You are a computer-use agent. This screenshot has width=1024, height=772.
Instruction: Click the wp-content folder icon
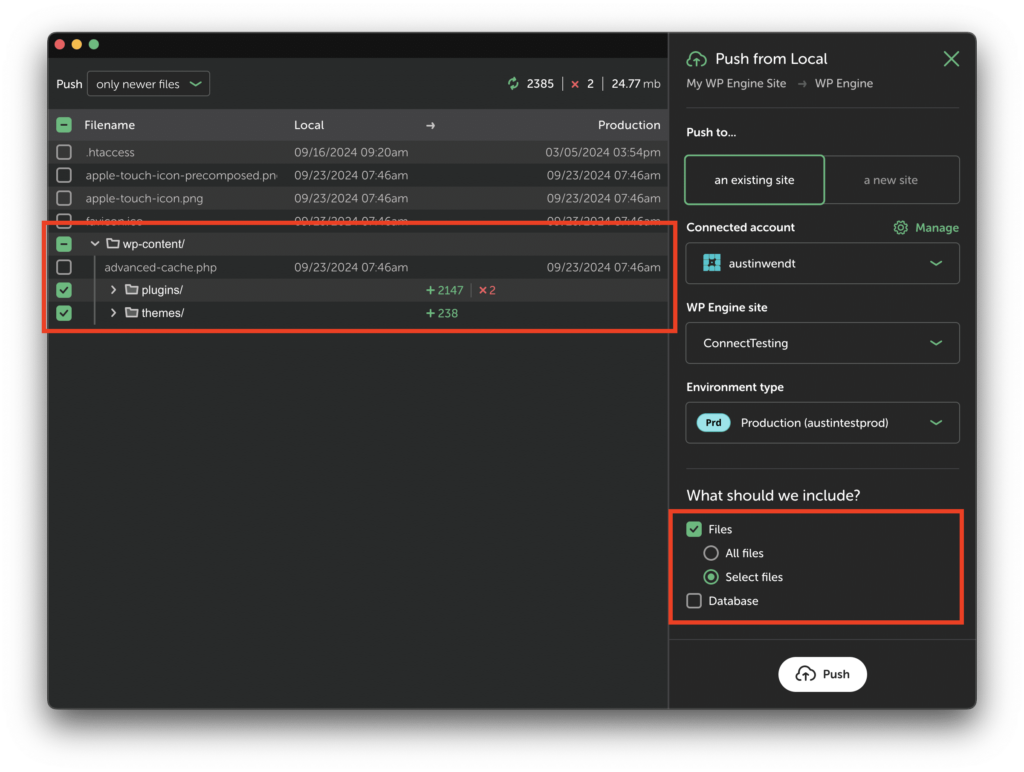coord(113,244)
